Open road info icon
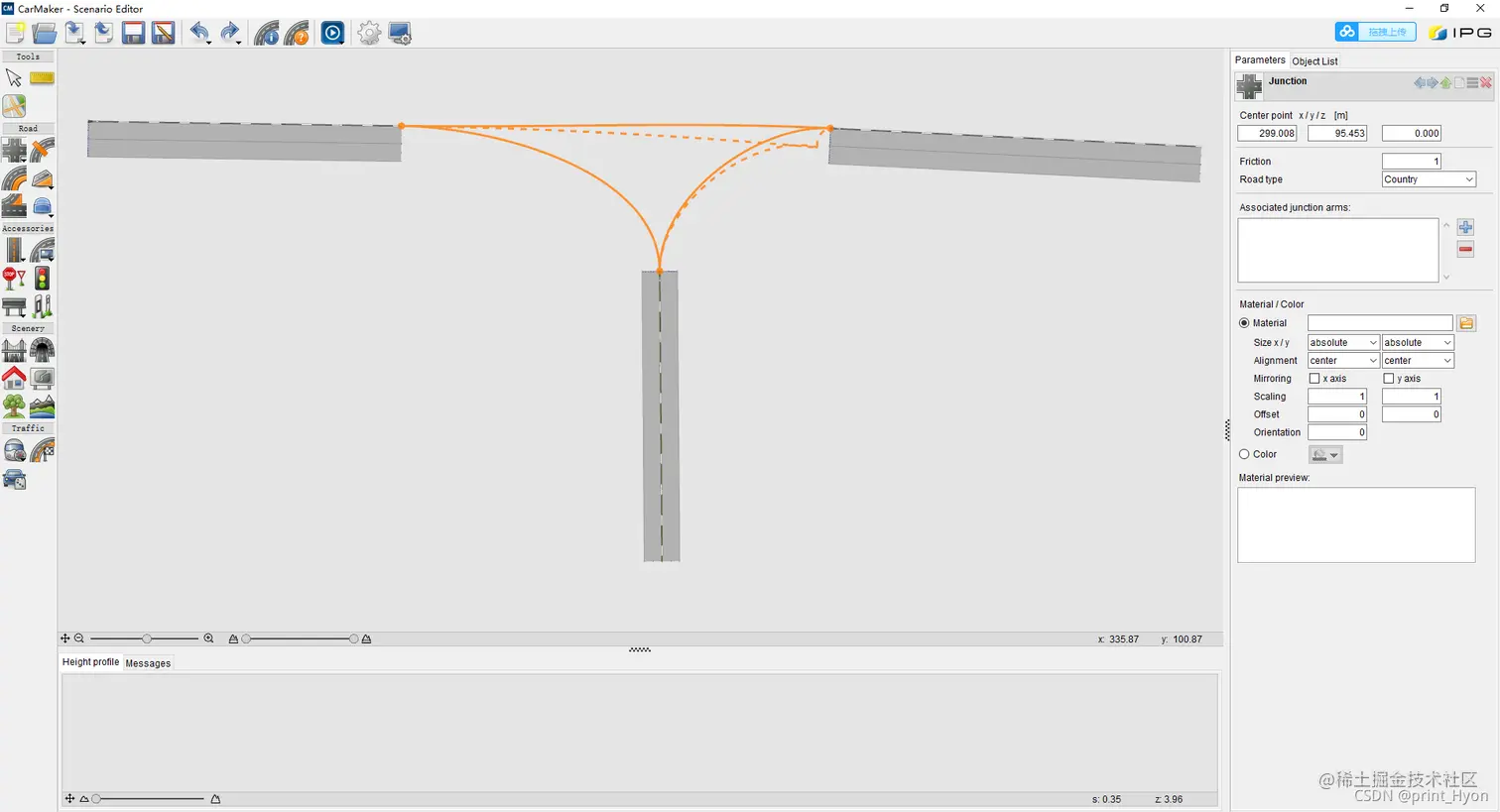1500x812 pixels. click(x=267, y=33)
